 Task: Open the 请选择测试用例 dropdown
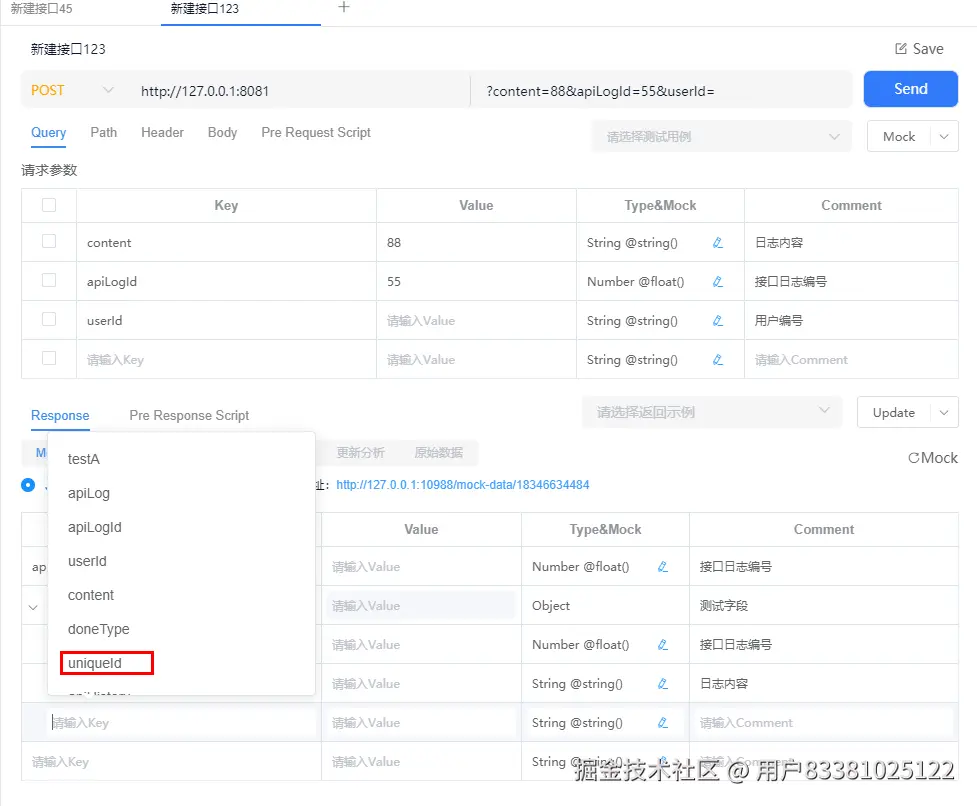720,136
